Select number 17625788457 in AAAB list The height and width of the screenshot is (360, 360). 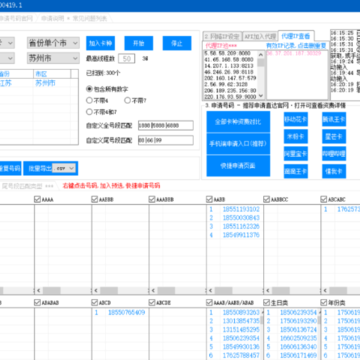[241, 356]
